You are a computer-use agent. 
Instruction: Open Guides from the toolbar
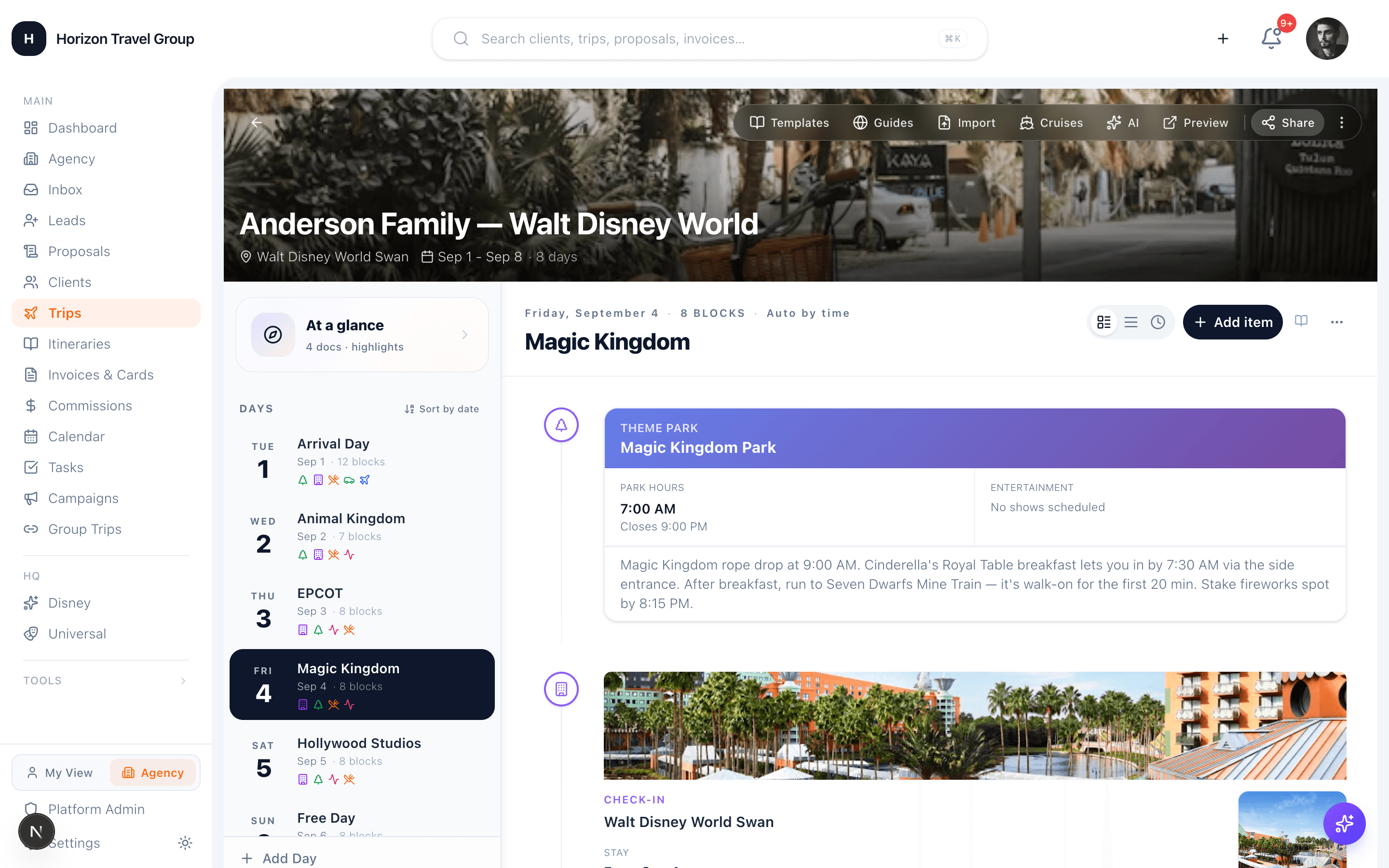coord(884,123)
